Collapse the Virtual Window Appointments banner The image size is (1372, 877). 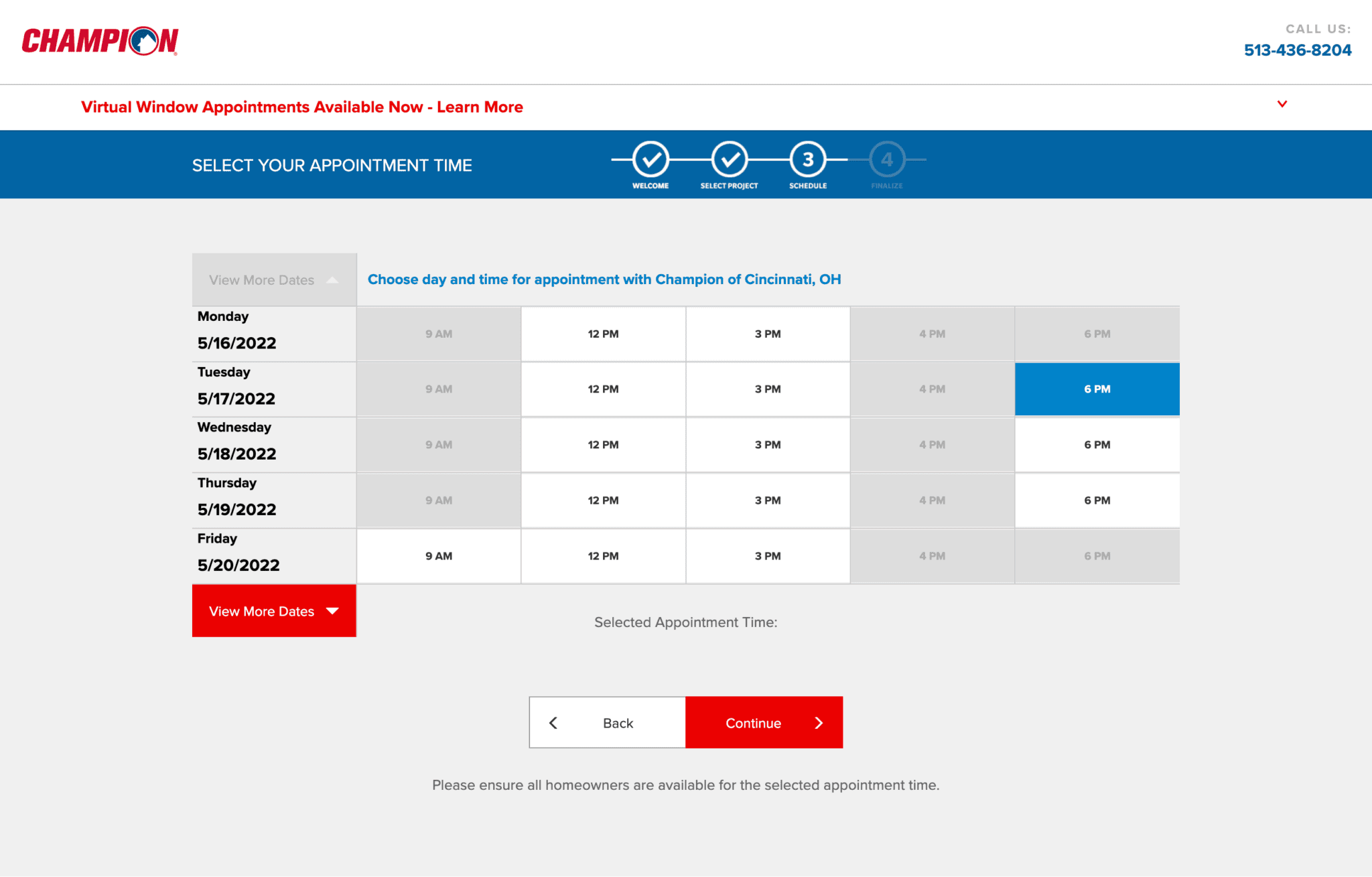(1282, 103)
